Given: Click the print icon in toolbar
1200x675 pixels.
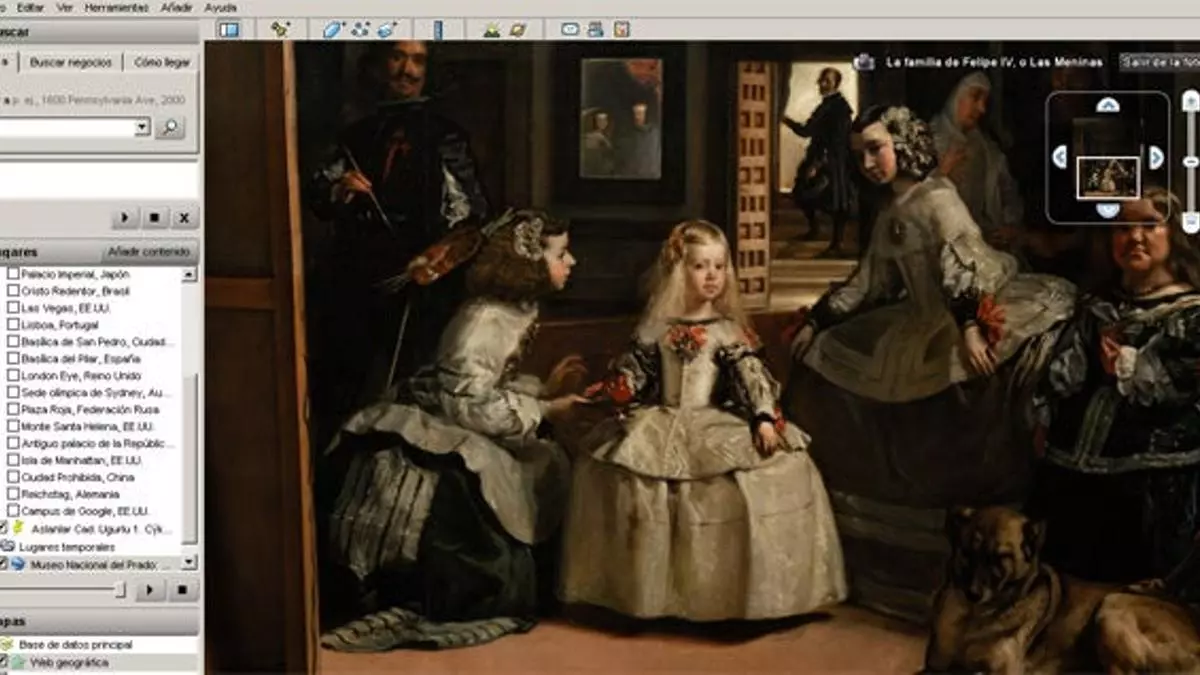Looking at the screenshot, I should (x=596, y=29).
